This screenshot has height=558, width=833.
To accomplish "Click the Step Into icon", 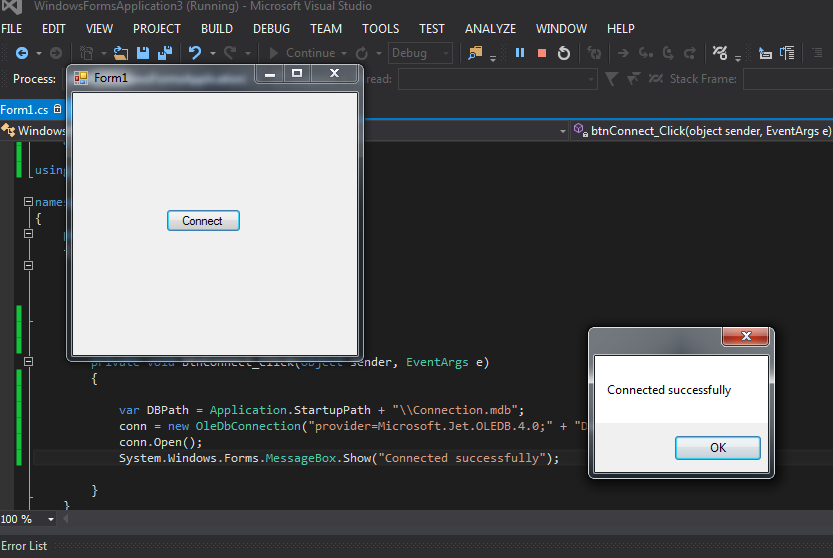I will pos(645,53).
